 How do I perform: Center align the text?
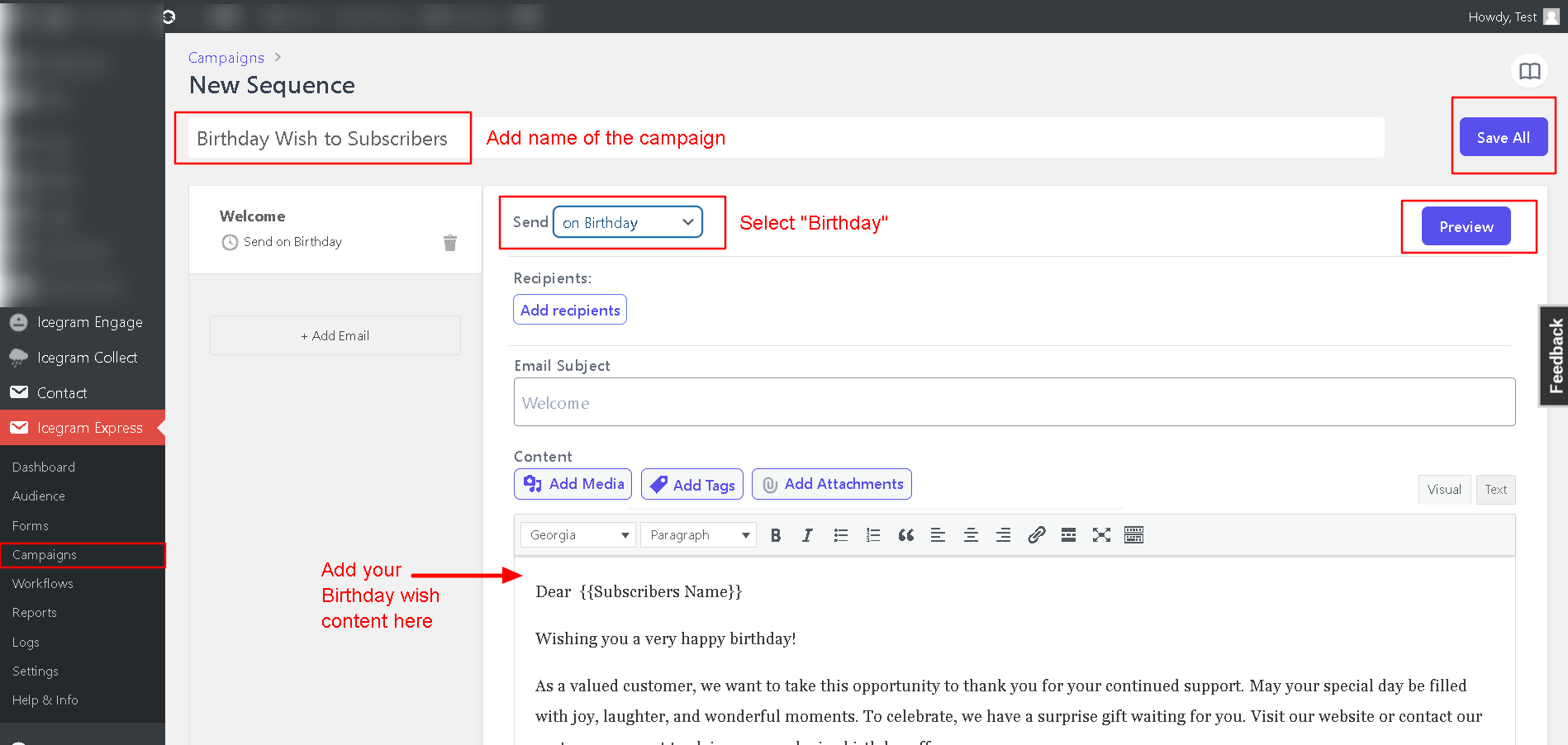(x=971, y=535)
